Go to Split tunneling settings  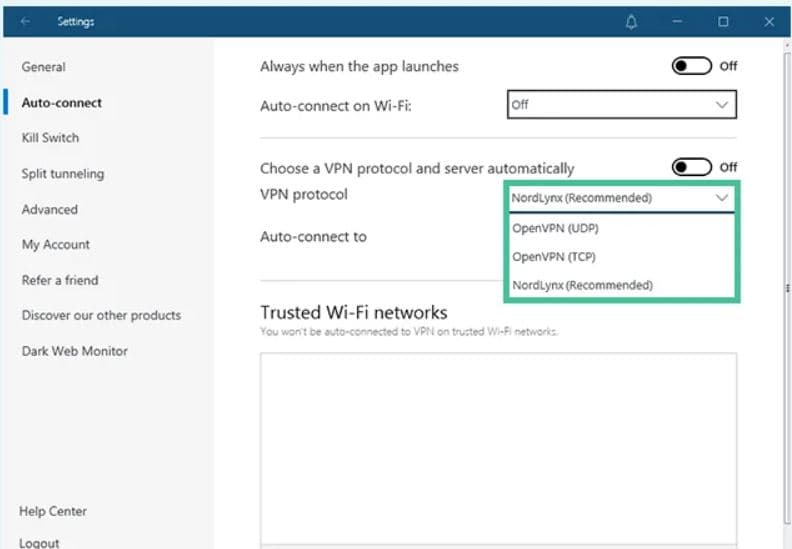[x=63, y=174]
